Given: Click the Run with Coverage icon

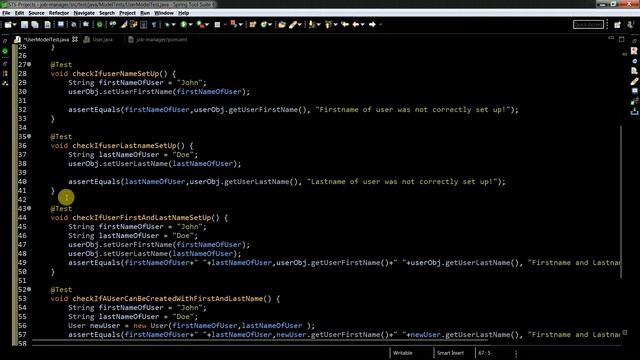Looking at the screenshot, I should click(200, 24).
